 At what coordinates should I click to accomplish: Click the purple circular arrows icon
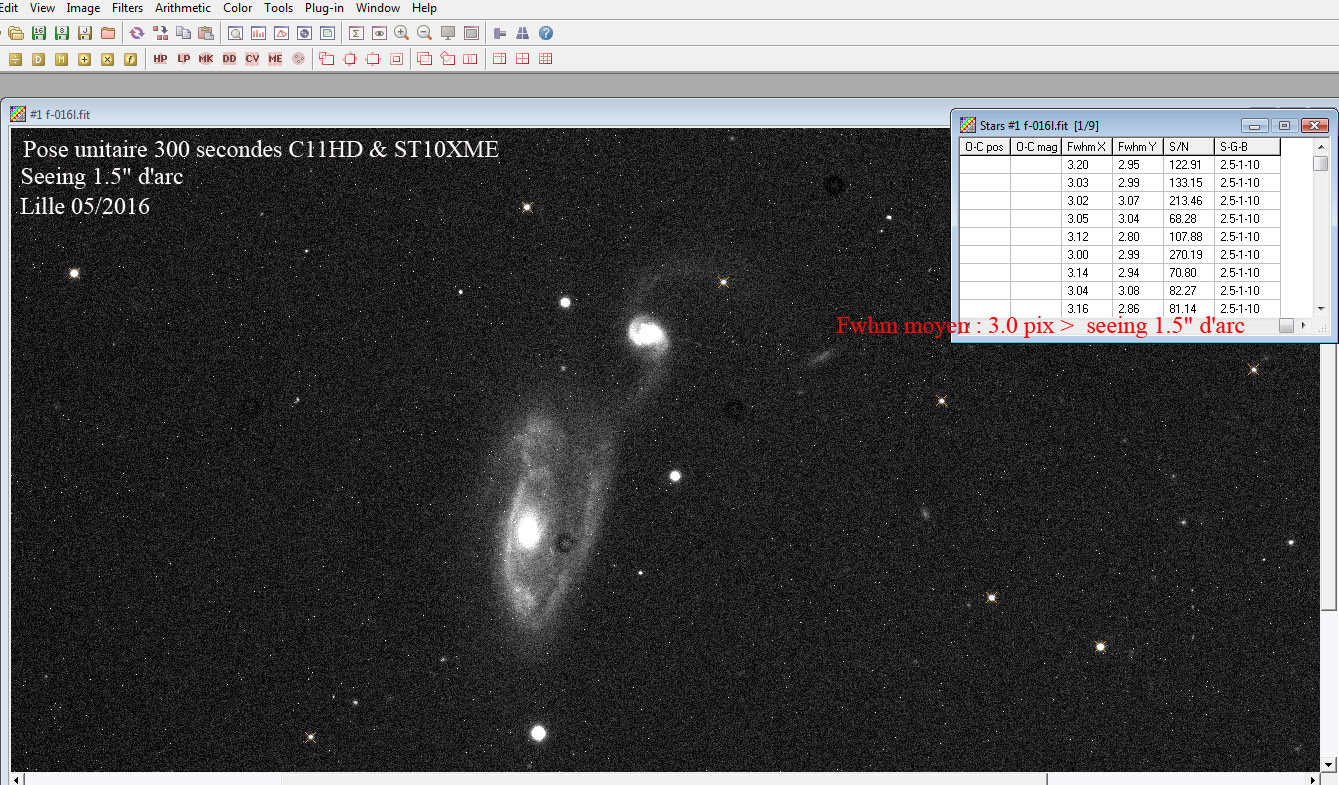[x=137, y=33]
